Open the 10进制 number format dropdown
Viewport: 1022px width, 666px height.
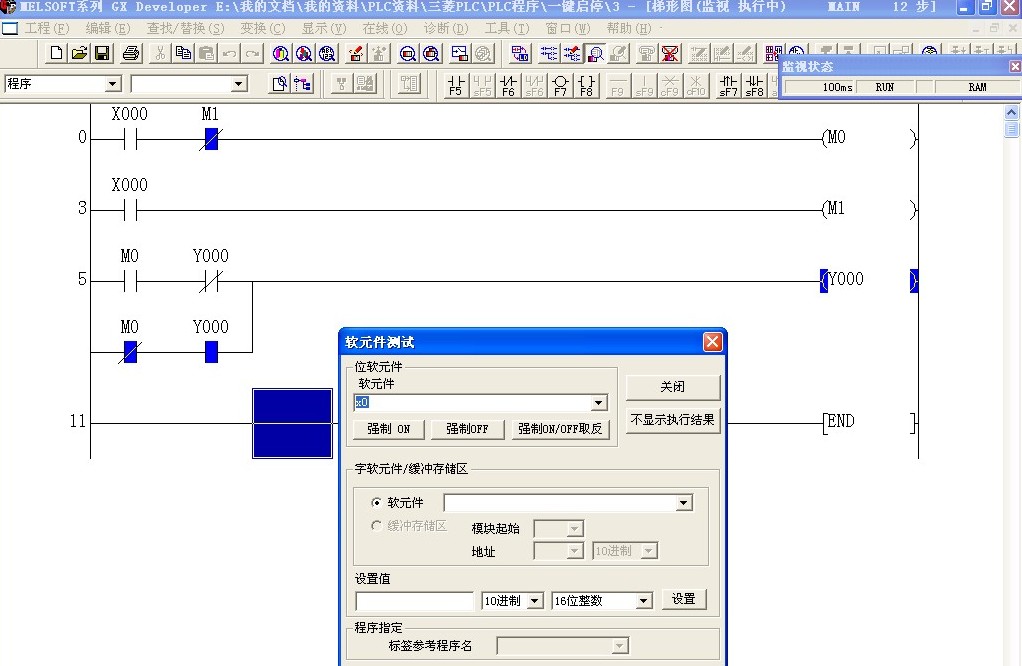[534, 601]
